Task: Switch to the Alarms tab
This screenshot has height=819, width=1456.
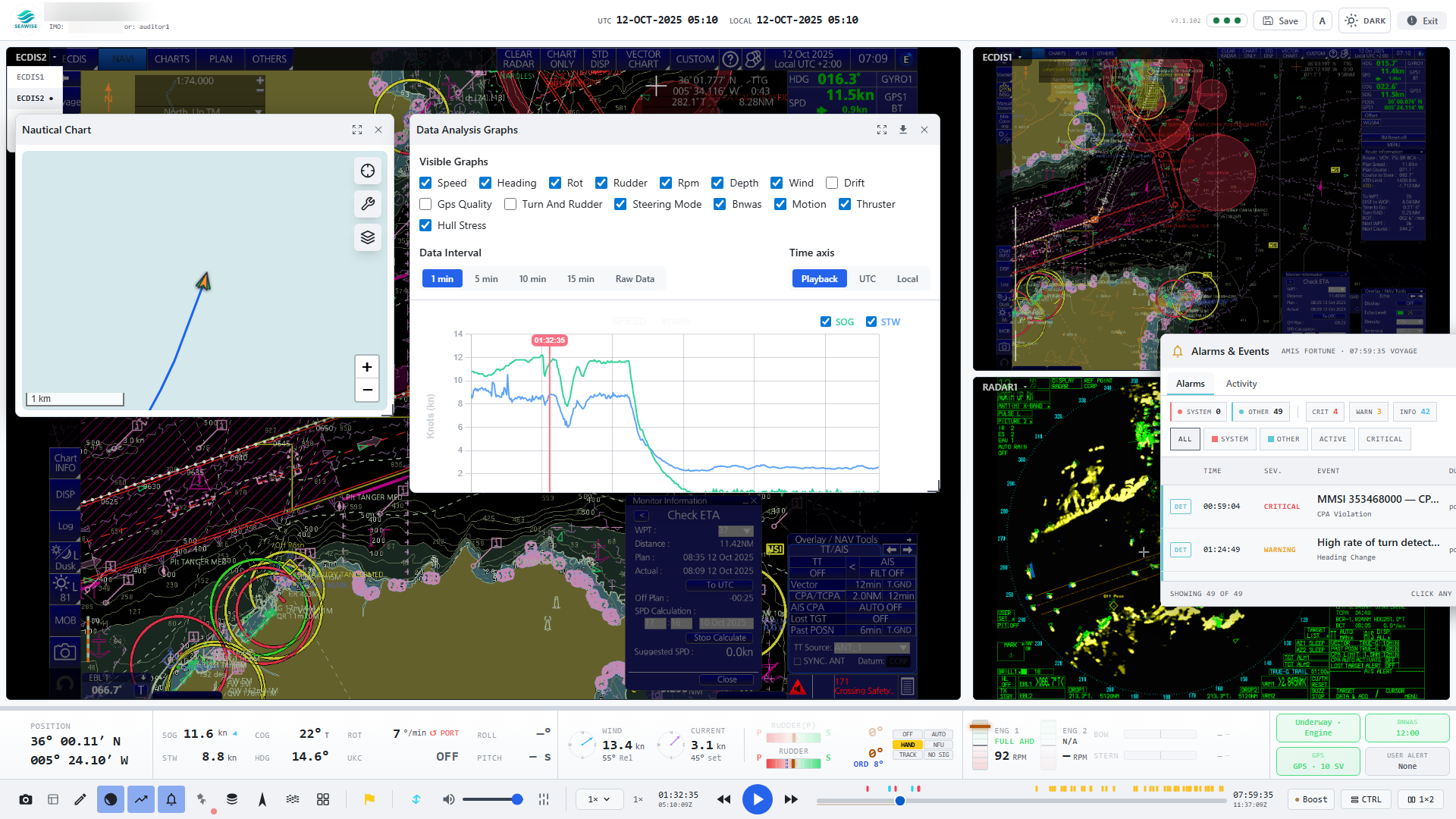Action: pos(1191,384)
